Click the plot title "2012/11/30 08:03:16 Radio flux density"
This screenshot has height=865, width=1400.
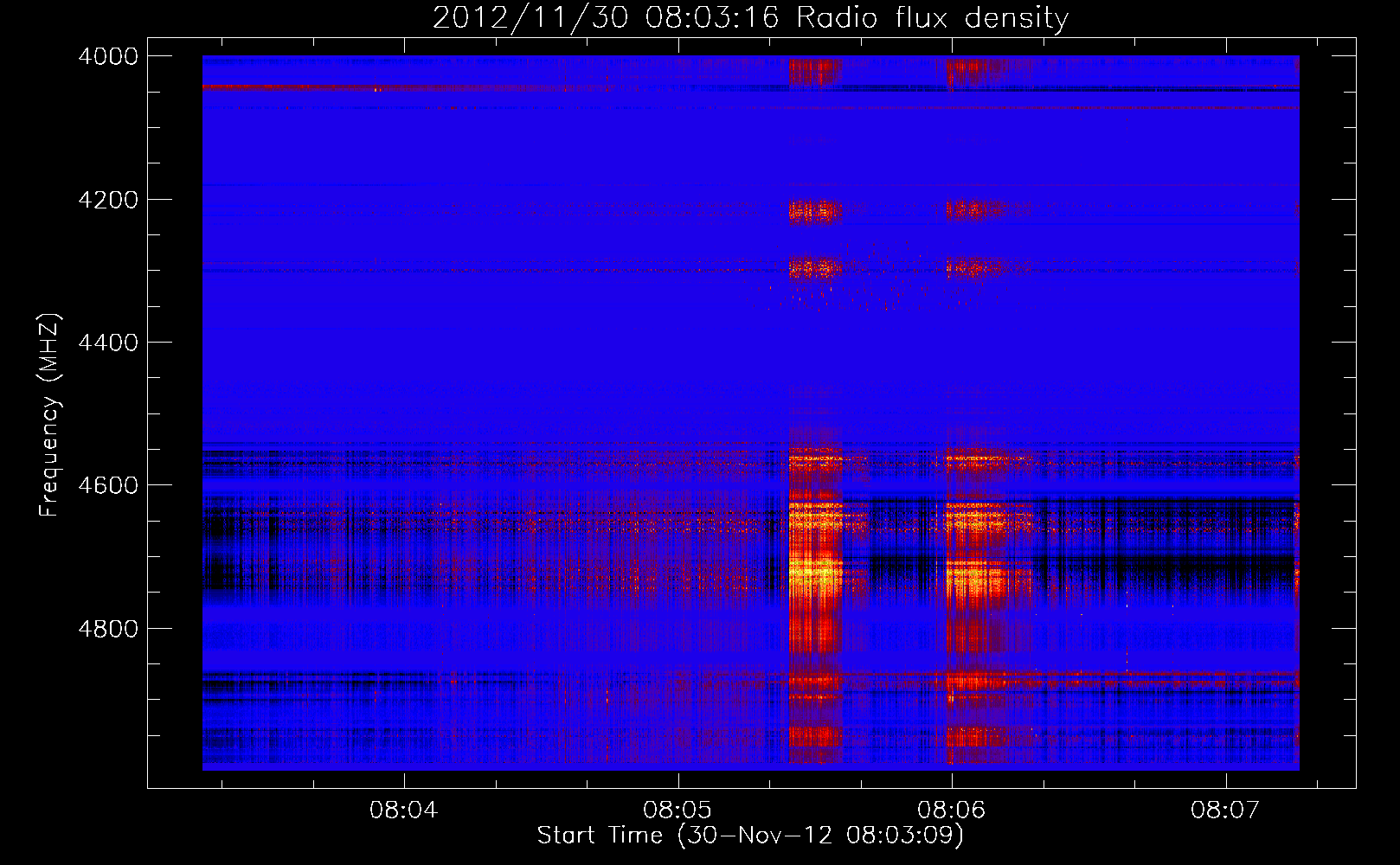coord(750,17)
